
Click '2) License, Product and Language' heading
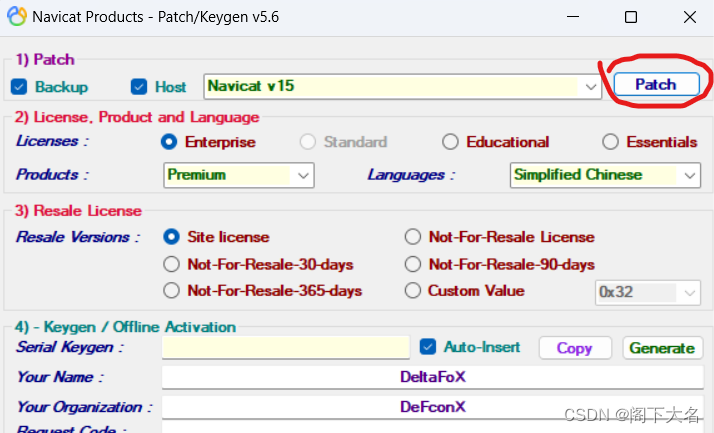click(137, 117)
